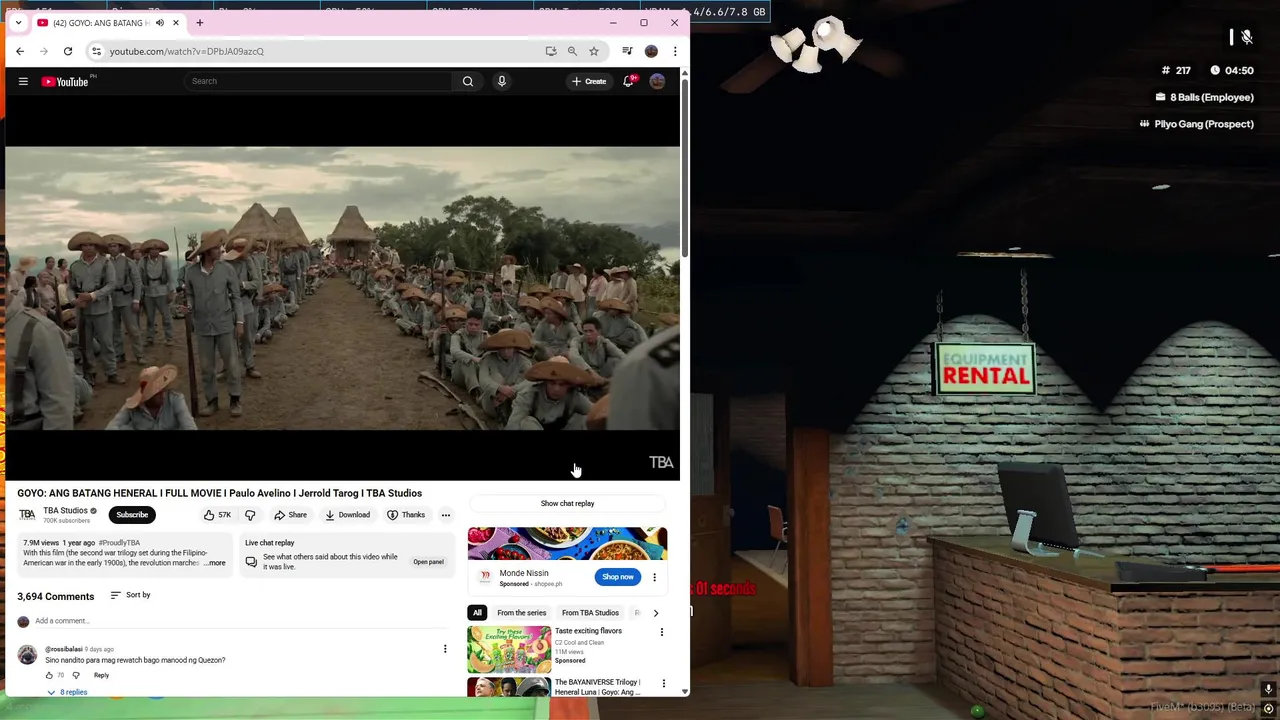
Task: Show more filter chips with right arrow
Action: 656,613
